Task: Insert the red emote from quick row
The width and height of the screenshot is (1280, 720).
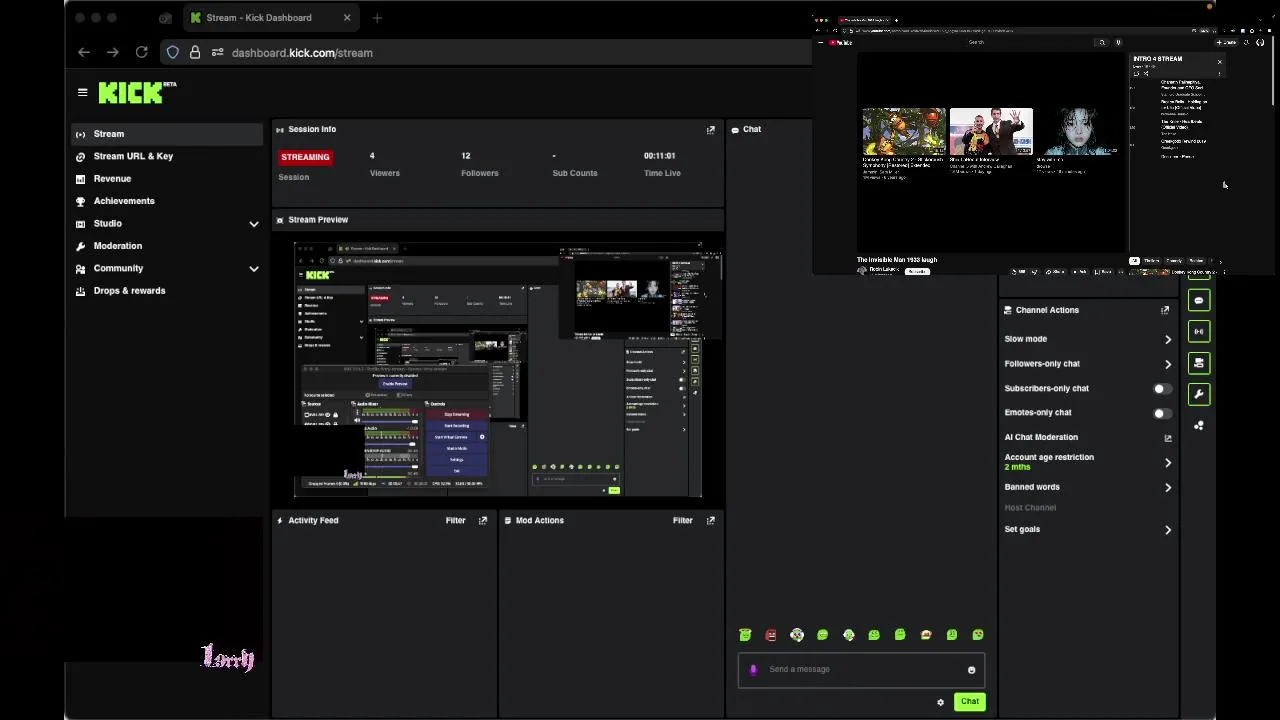Action: click(x=771, y=635)
